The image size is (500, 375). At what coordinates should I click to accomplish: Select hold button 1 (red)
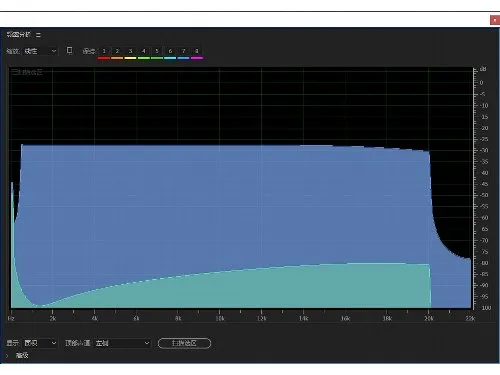[104, 52]
